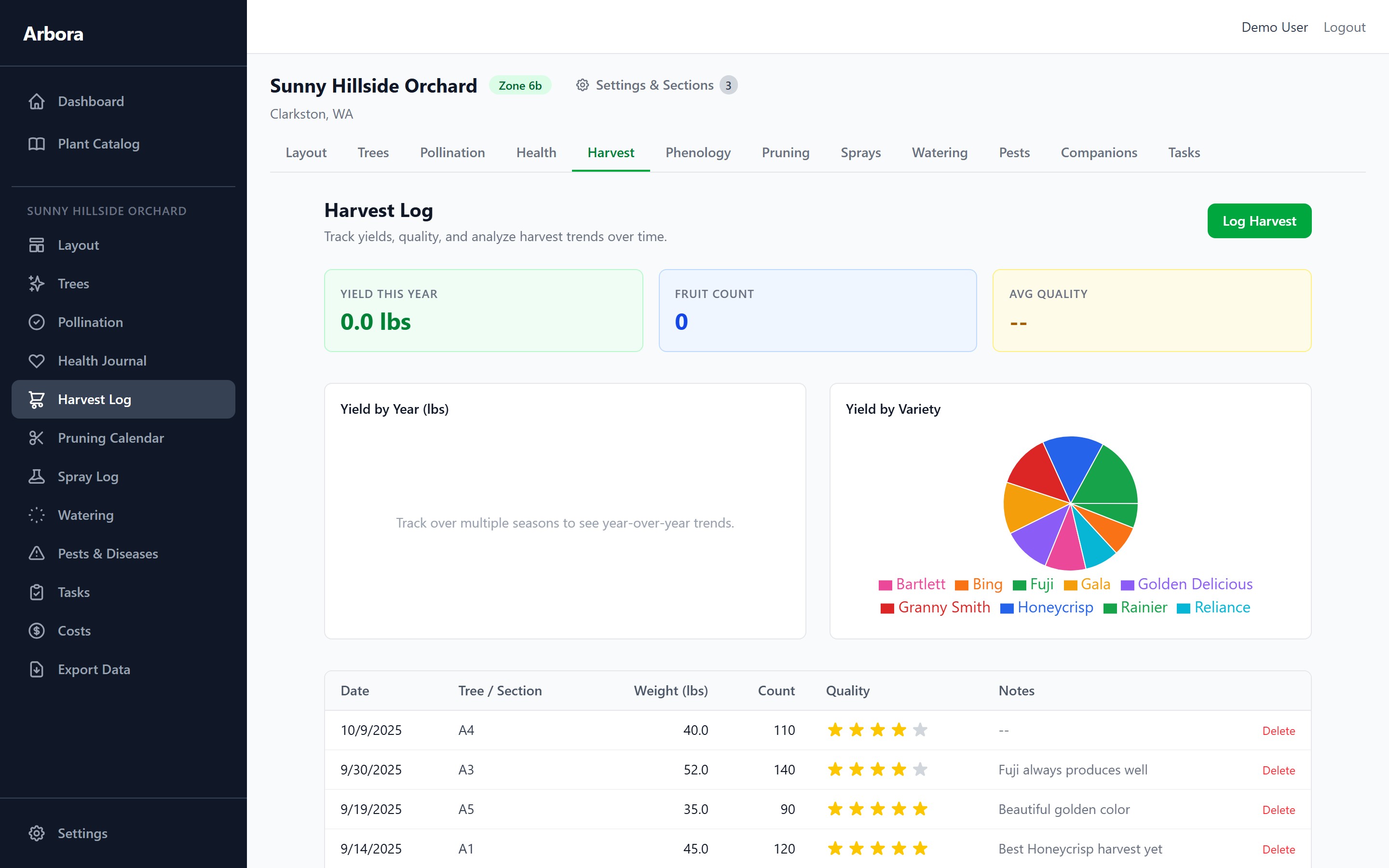The width and height of the screenshot is (1389, 868).
Task: Click the Watering sun icon in sidebar
Action: [37, 515]
